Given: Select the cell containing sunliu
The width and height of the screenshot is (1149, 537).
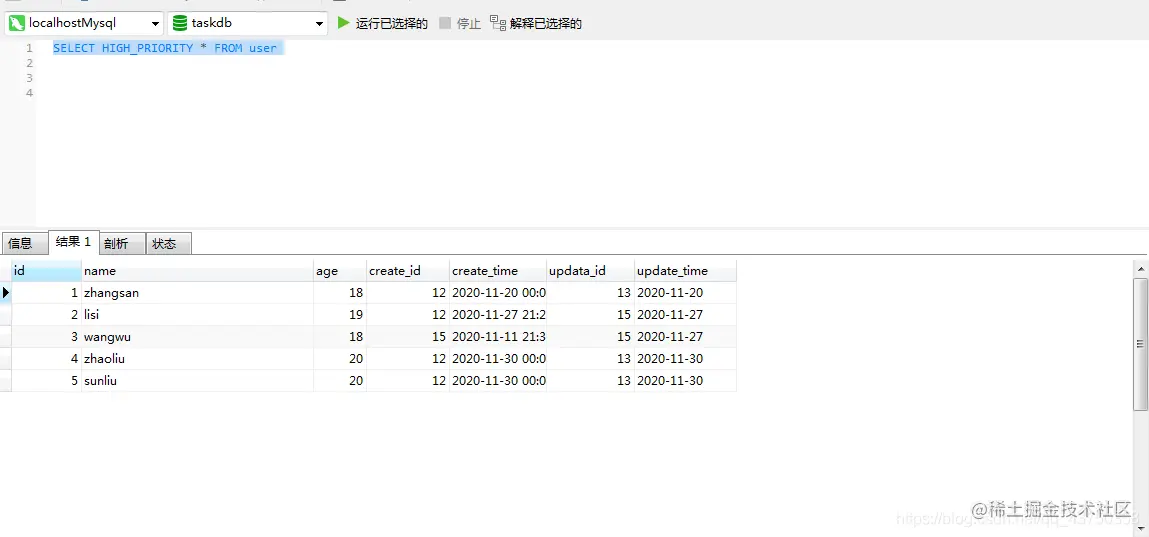Looking at the screenshot, I should [x=197, y=381].
